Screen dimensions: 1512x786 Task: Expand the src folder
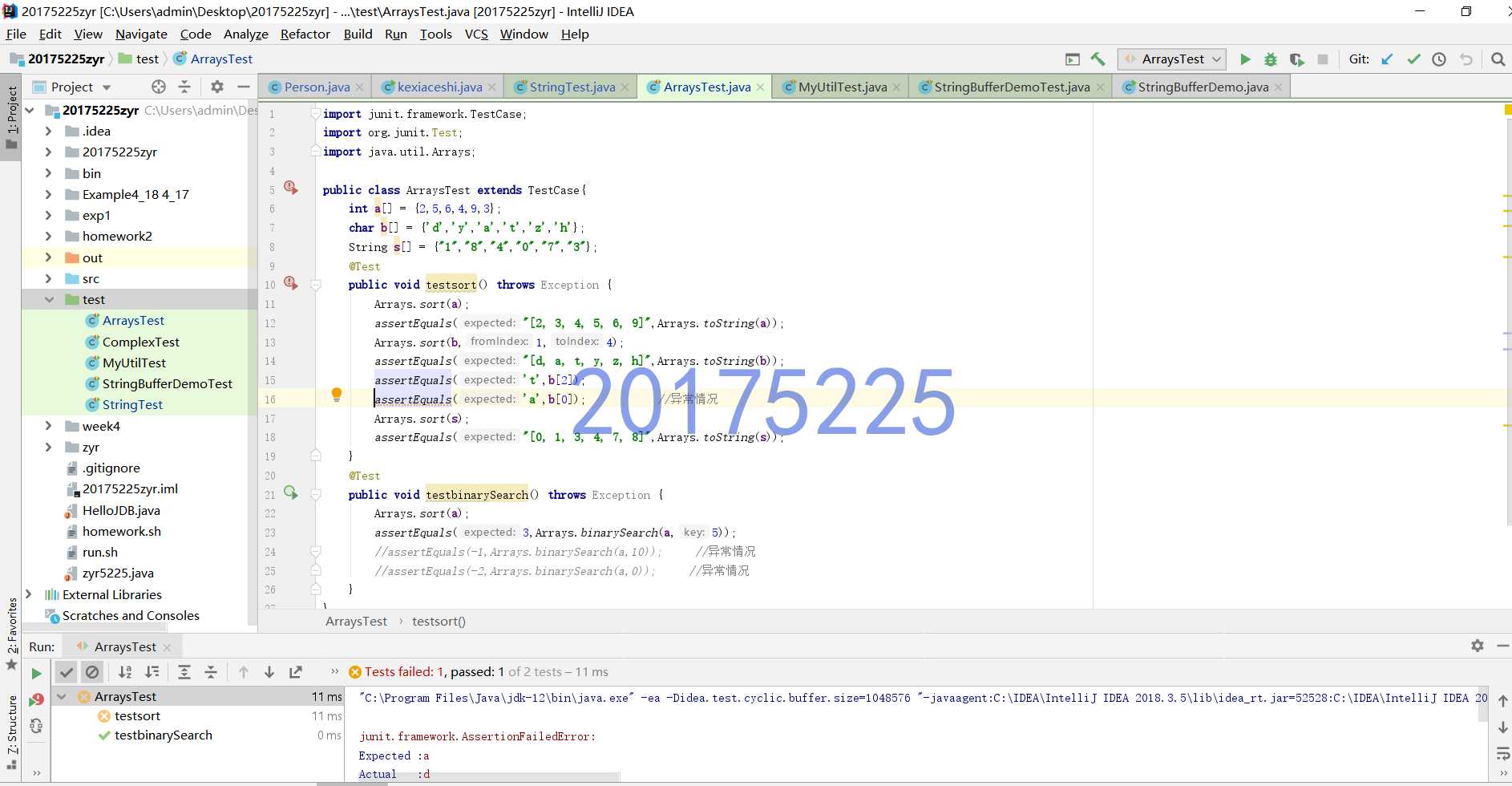click(x=49, y=278)
